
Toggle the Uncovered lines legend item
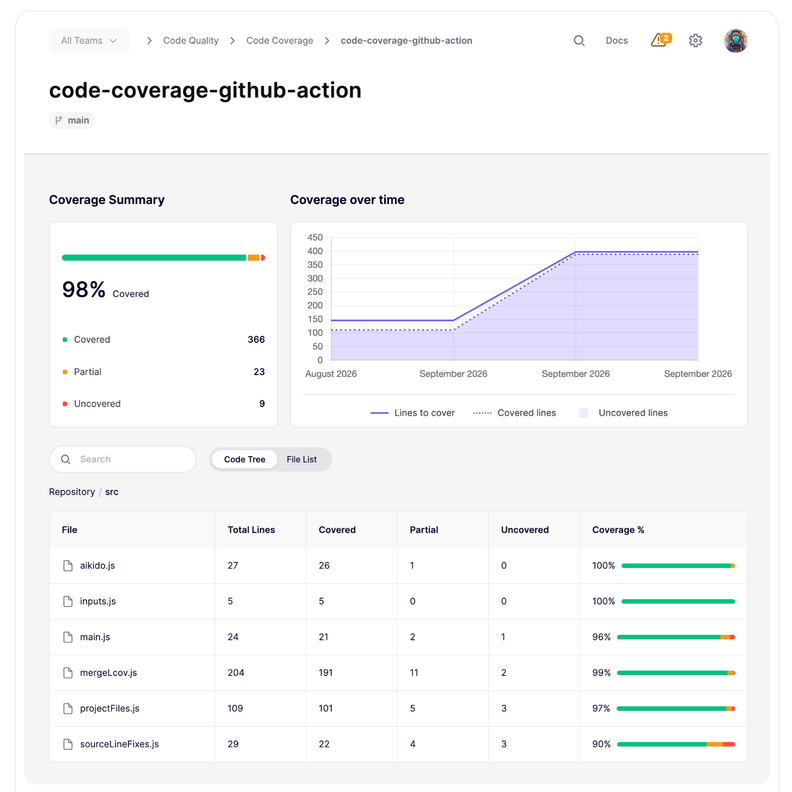point(623,413)
